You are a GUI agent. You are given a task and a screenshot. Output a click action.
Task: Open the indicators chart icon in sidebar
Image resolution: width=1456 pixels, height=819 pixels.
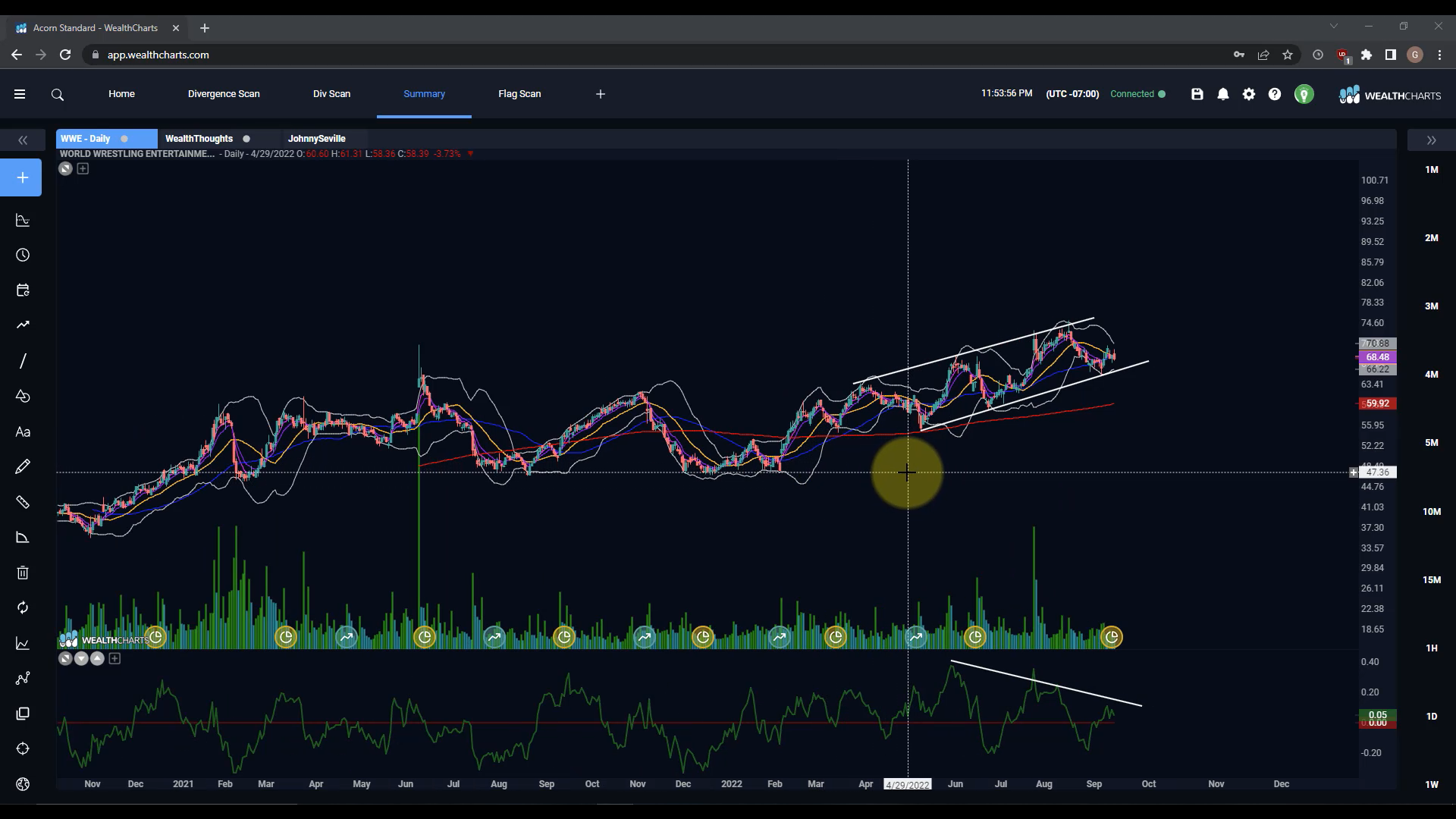coord(23,221)
